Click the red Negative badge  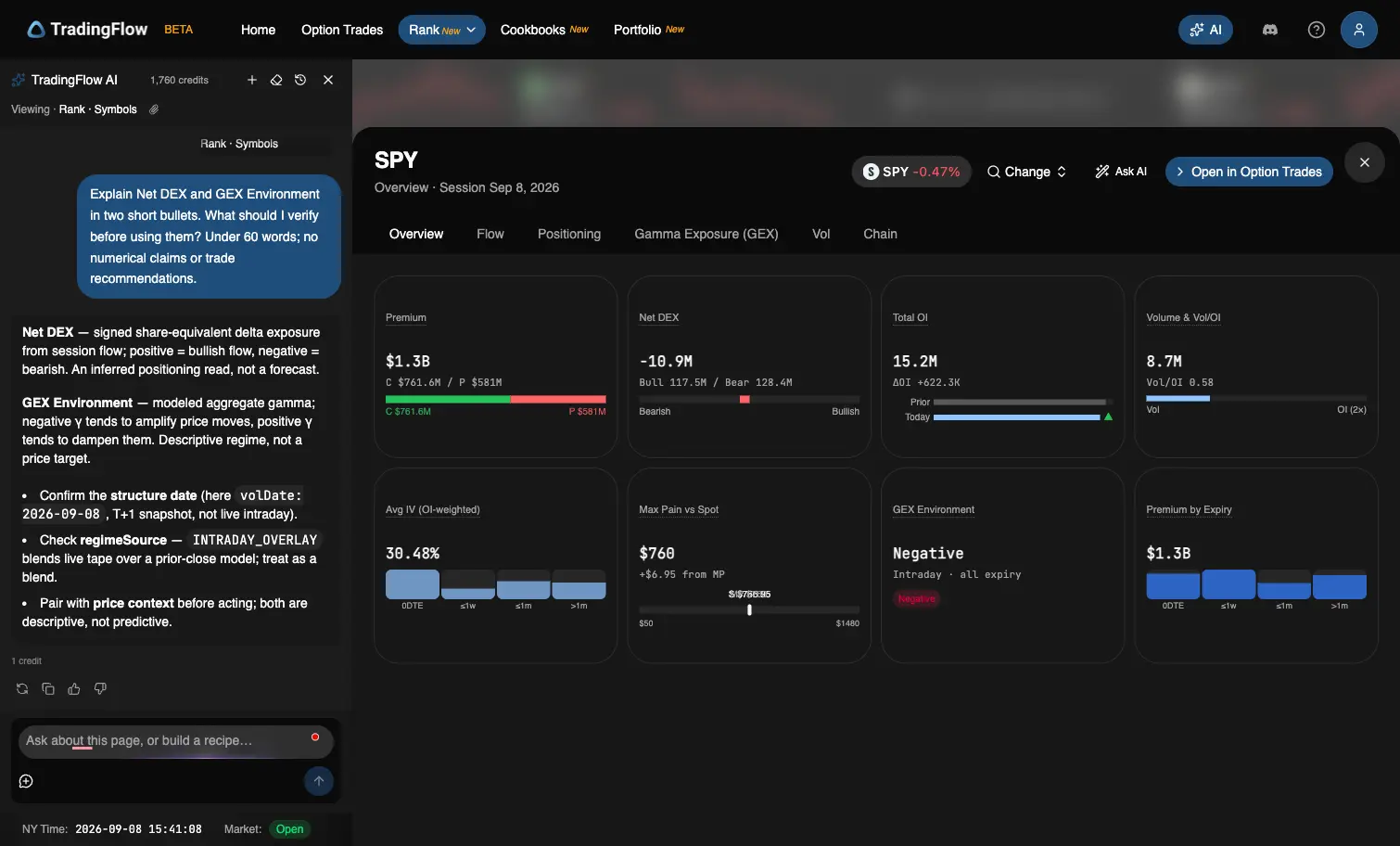click(917, 599)
